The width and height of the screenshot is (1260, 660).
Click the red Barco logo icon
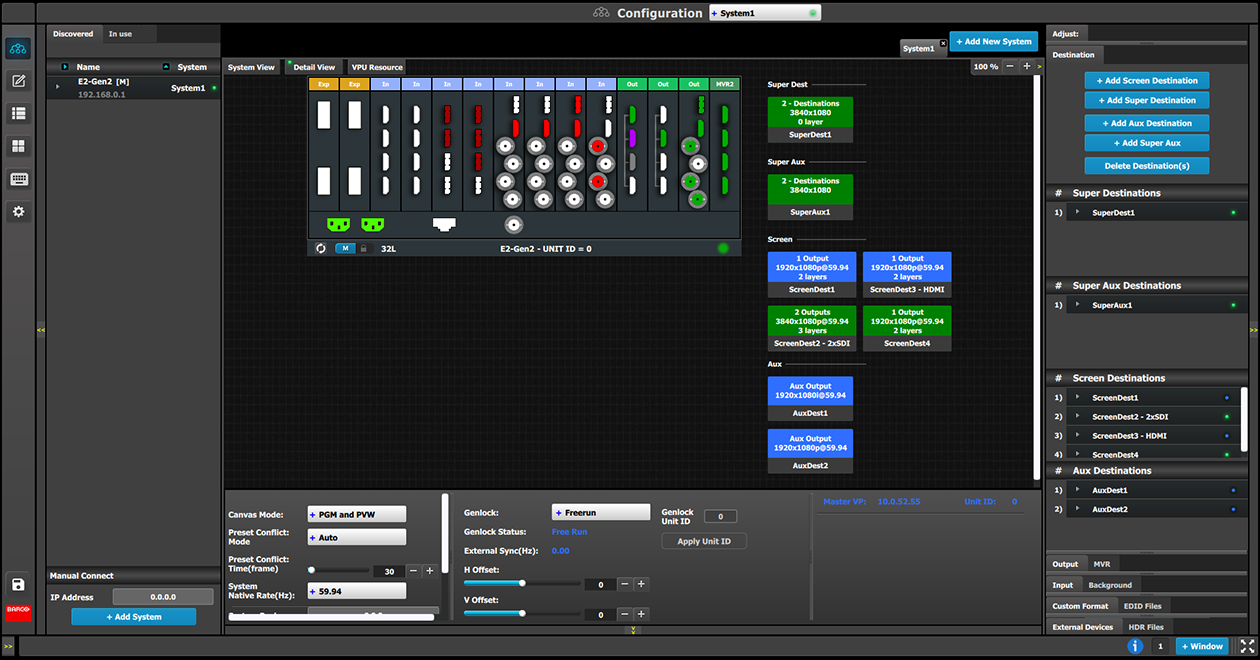pyautogui.click(x=18, y=612)
